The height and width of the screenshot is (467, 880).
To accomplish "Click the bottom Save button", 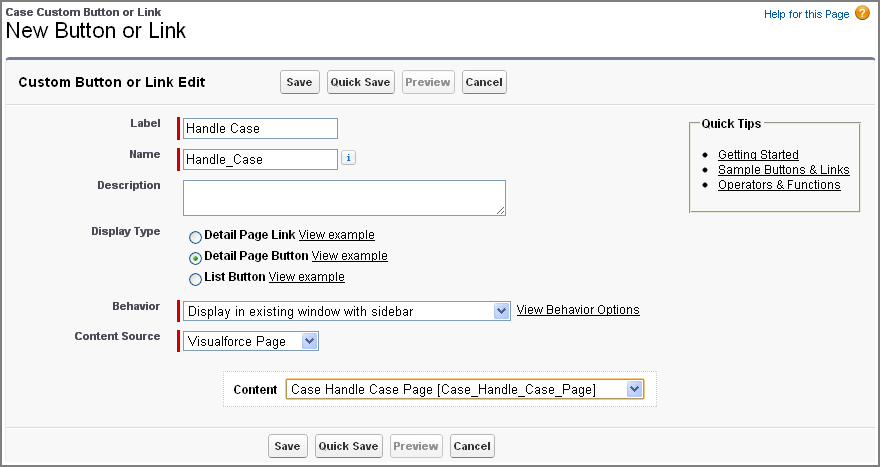I will (287, 446).
